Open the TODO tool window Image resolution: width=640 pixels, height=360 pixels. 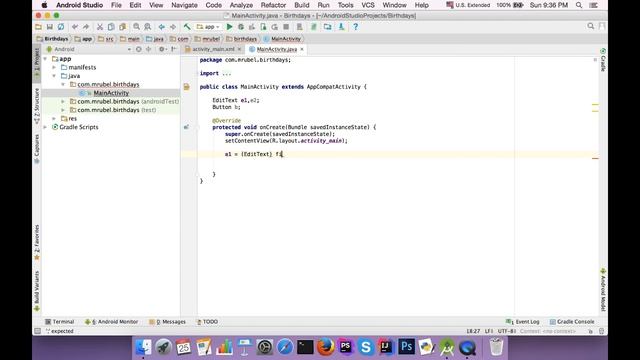click(207, 322)
